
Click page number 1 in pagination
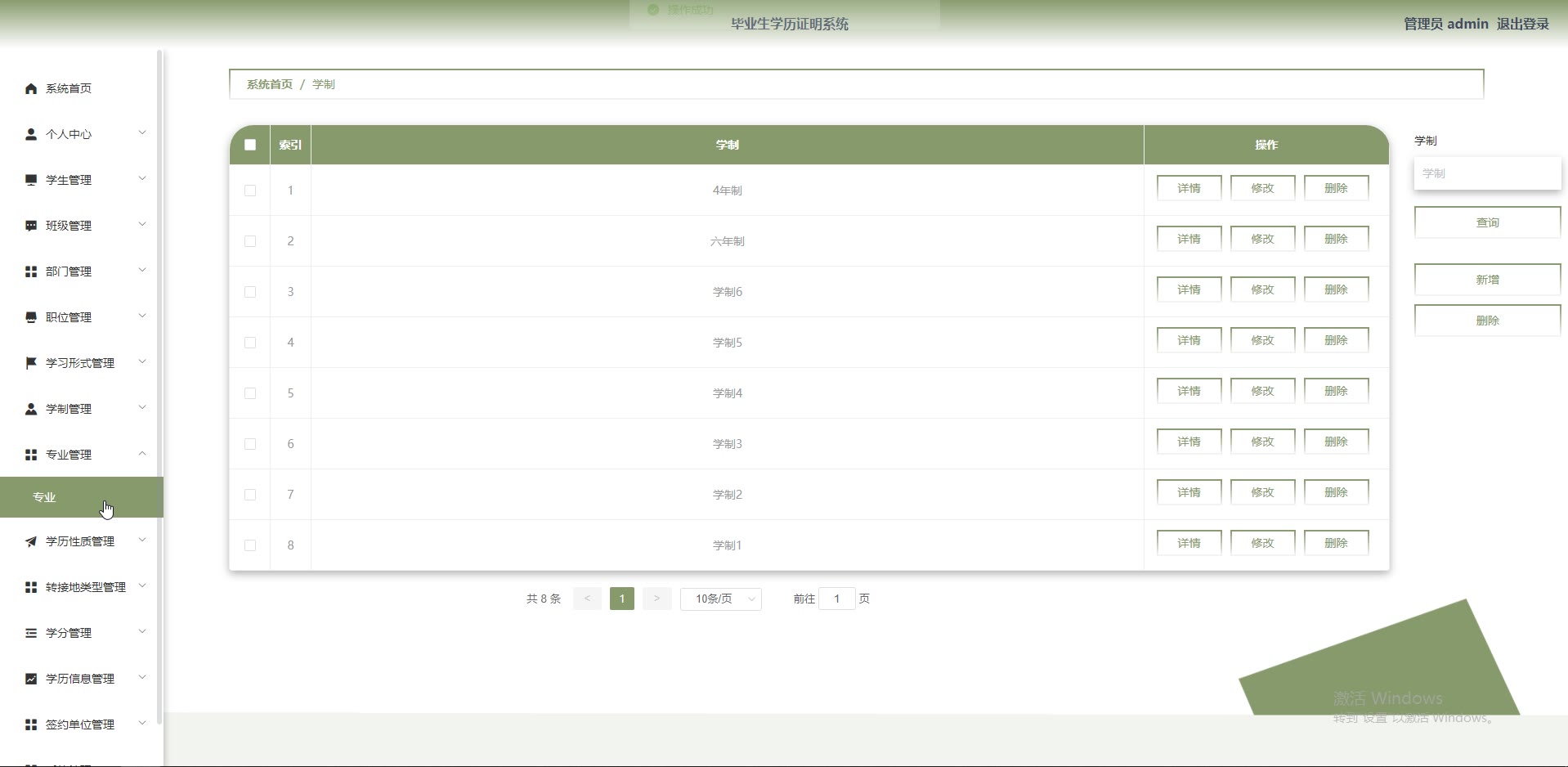pos(622,599)
